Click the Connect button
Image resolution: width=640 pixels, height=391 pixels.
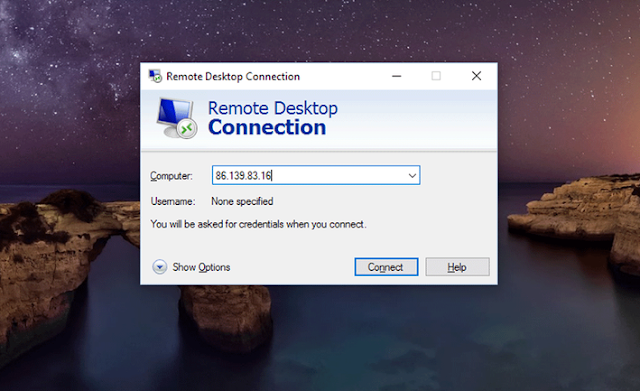(386, 267)
